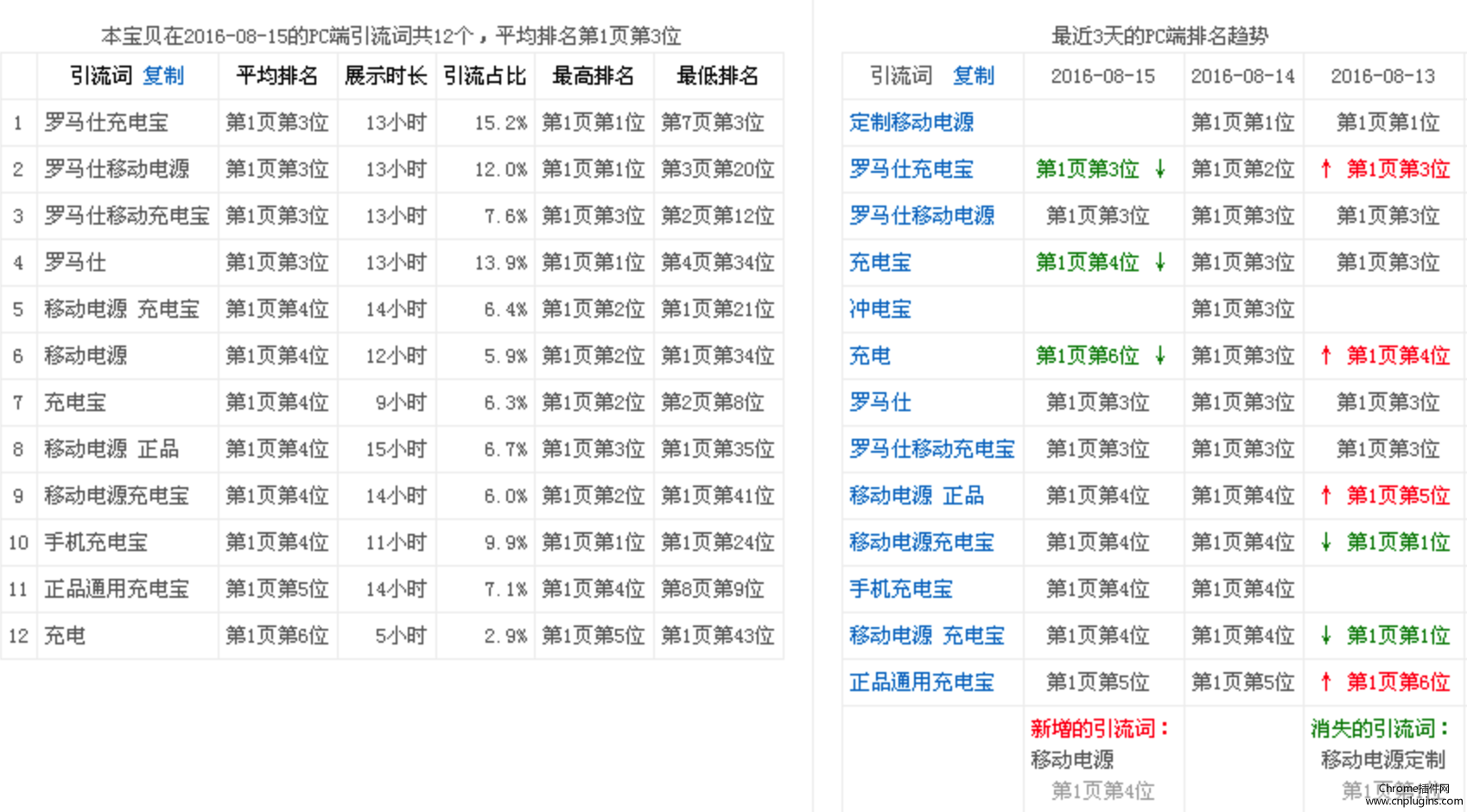
Task: Click red up arrow beside 第1页第4位 in 充电 row
Action: click(x=1326, y=356)
